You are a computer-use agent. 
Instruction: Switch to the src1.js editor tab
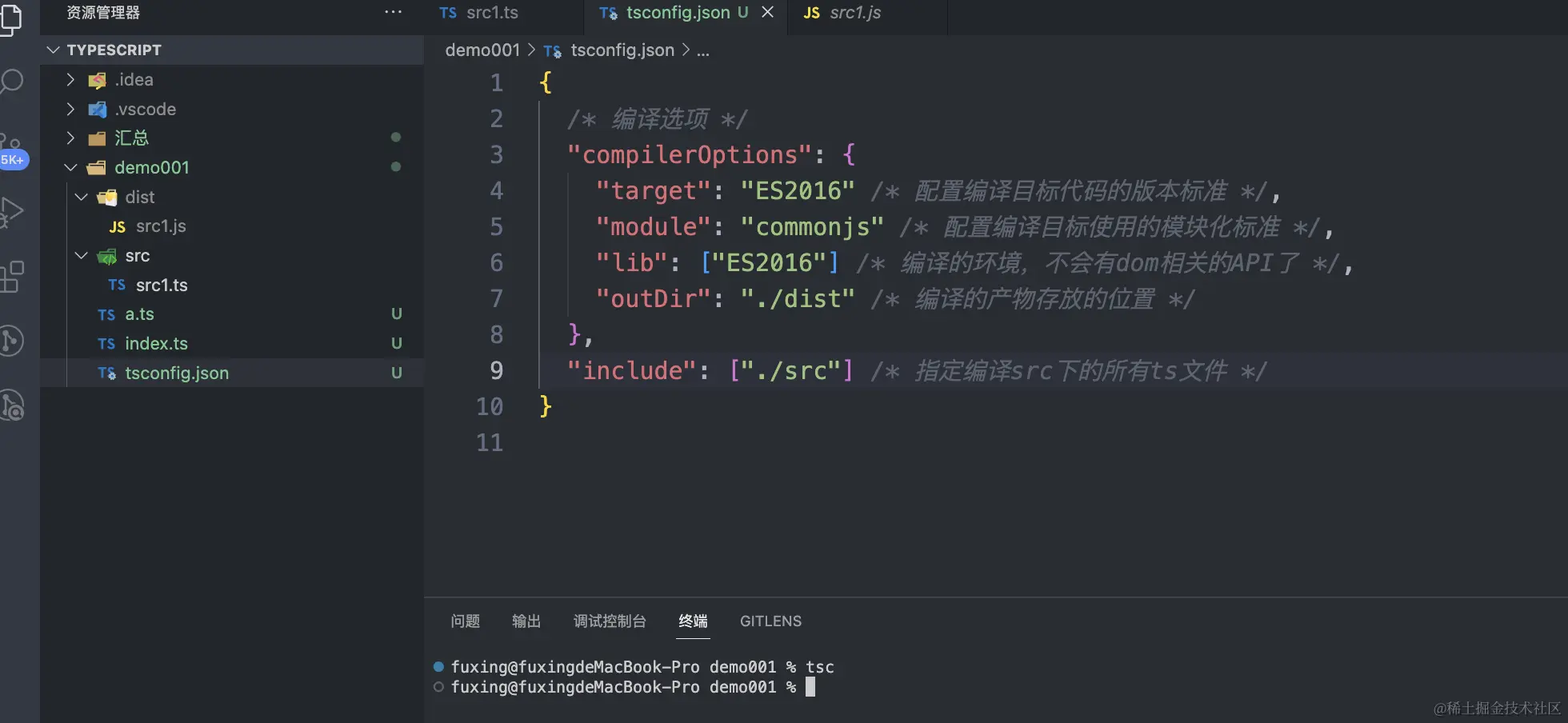point(867,13)
